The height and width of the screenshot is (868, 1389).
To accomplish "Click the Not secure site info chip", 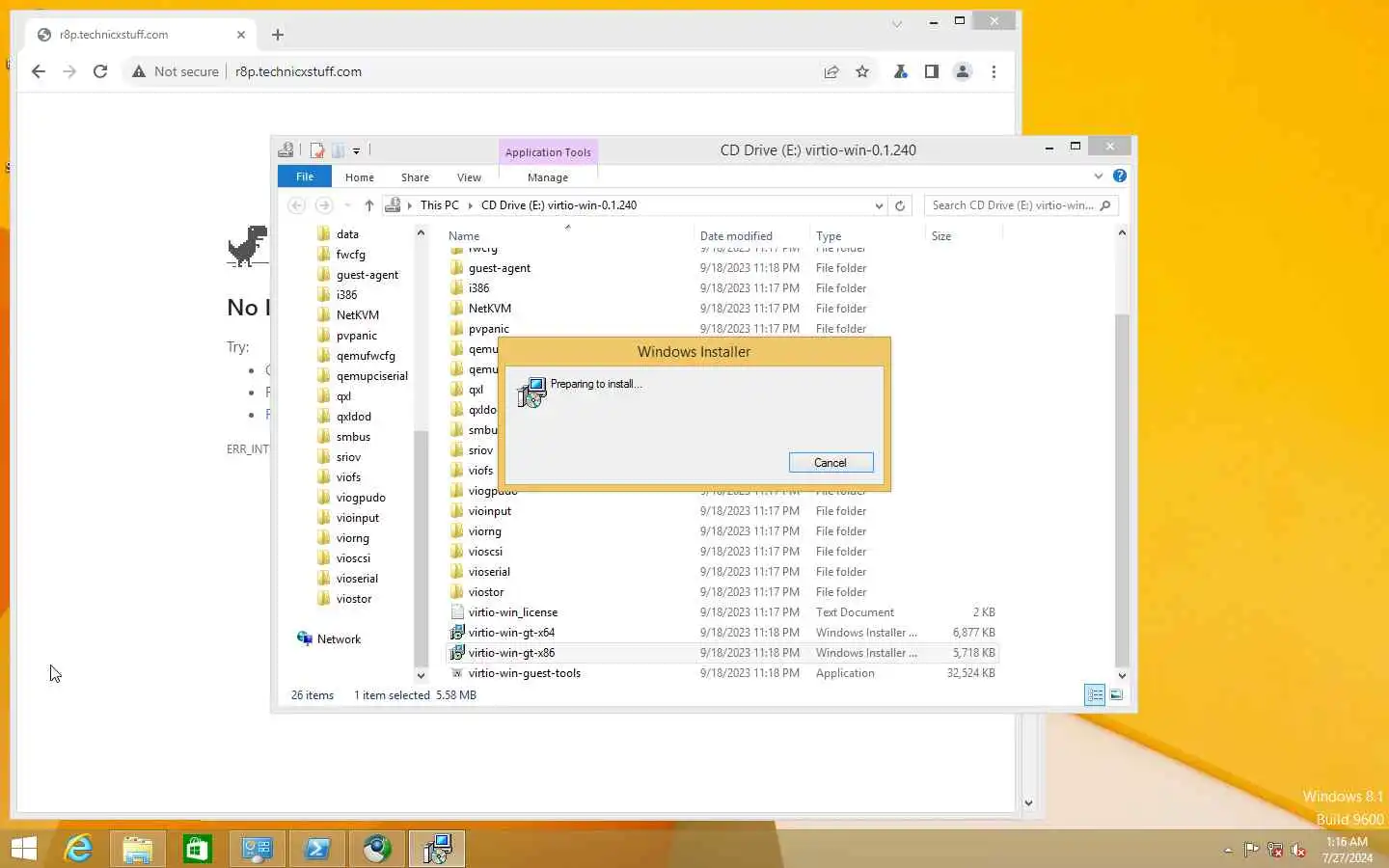I will (176, 71).
